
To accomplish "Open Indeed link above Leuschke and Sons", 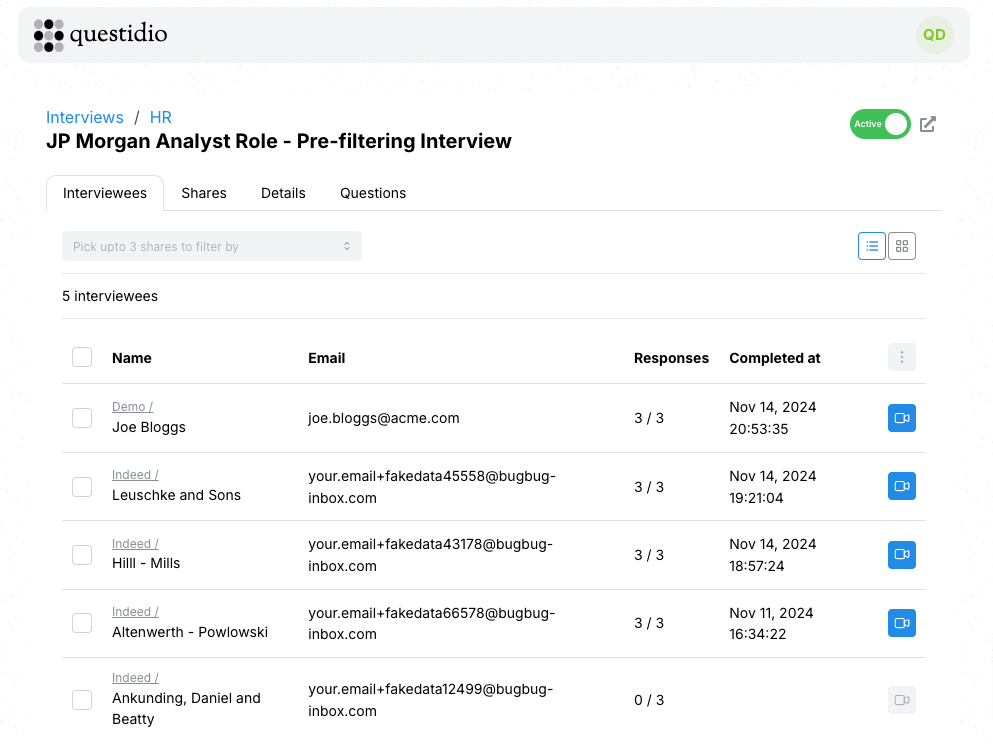I will tap(135, 475).
